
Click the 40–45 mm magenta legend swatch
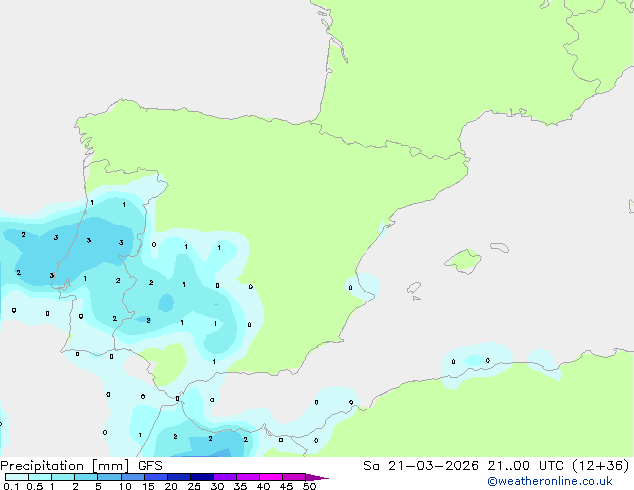(271, 477)
